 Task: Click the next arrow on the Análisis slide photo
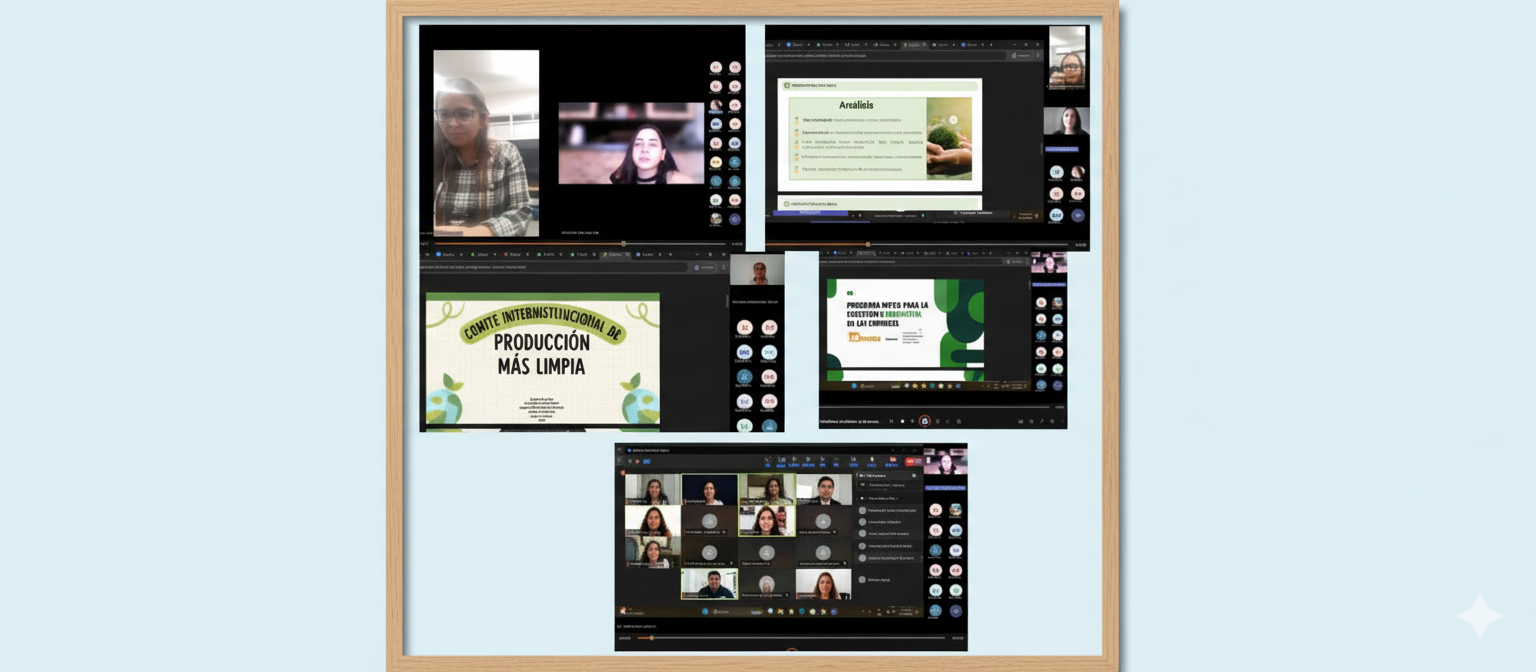[x=953, y=120]
